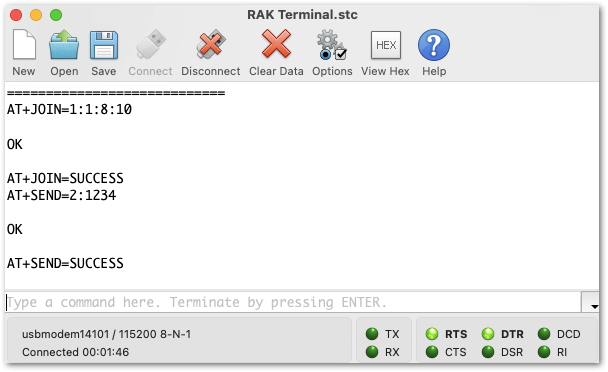This screenshot has width=608, height=372.
Task: Toggle the RTS signal indicator
Action: pyautogui.click(x=432, y=334)
